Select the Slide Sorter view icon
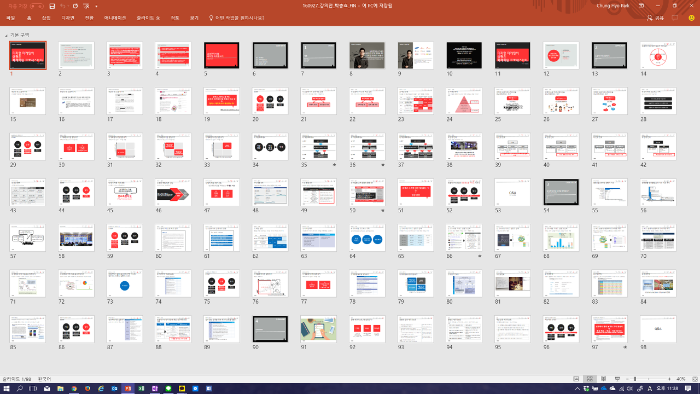700x394 pixels. [590, 379]
